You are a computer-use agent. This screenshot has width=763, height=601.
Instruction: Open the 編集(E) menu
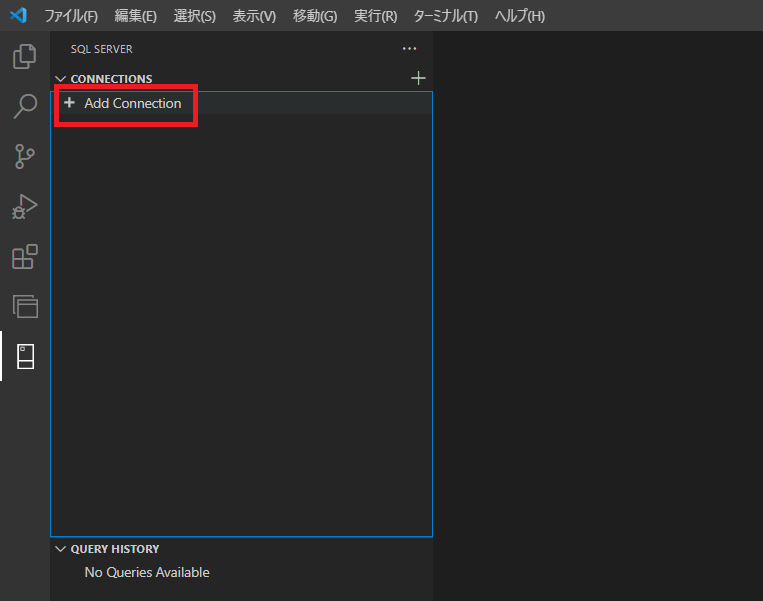(135, 16)
